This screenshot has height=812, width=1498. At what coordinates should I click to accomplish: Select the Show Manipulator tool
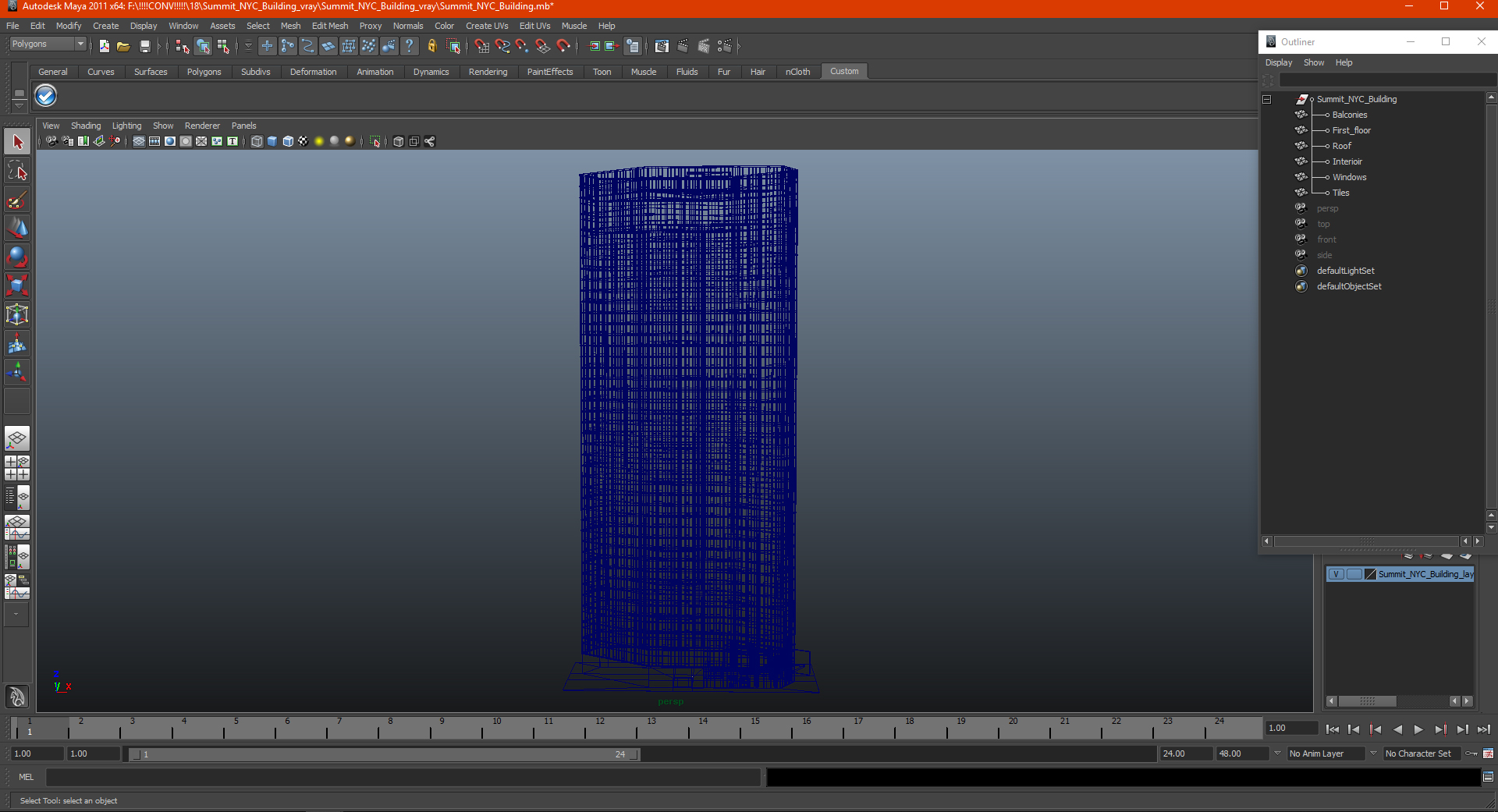point(17,372)
